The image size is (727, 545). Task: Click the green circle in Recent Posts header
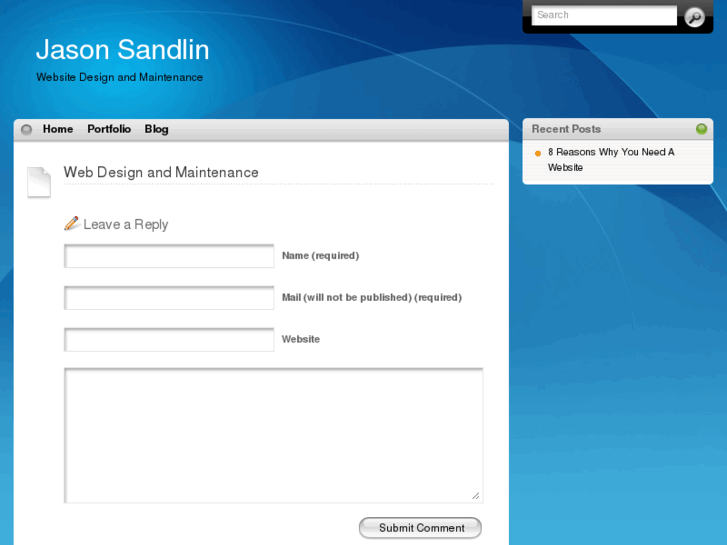pos(701,128)
